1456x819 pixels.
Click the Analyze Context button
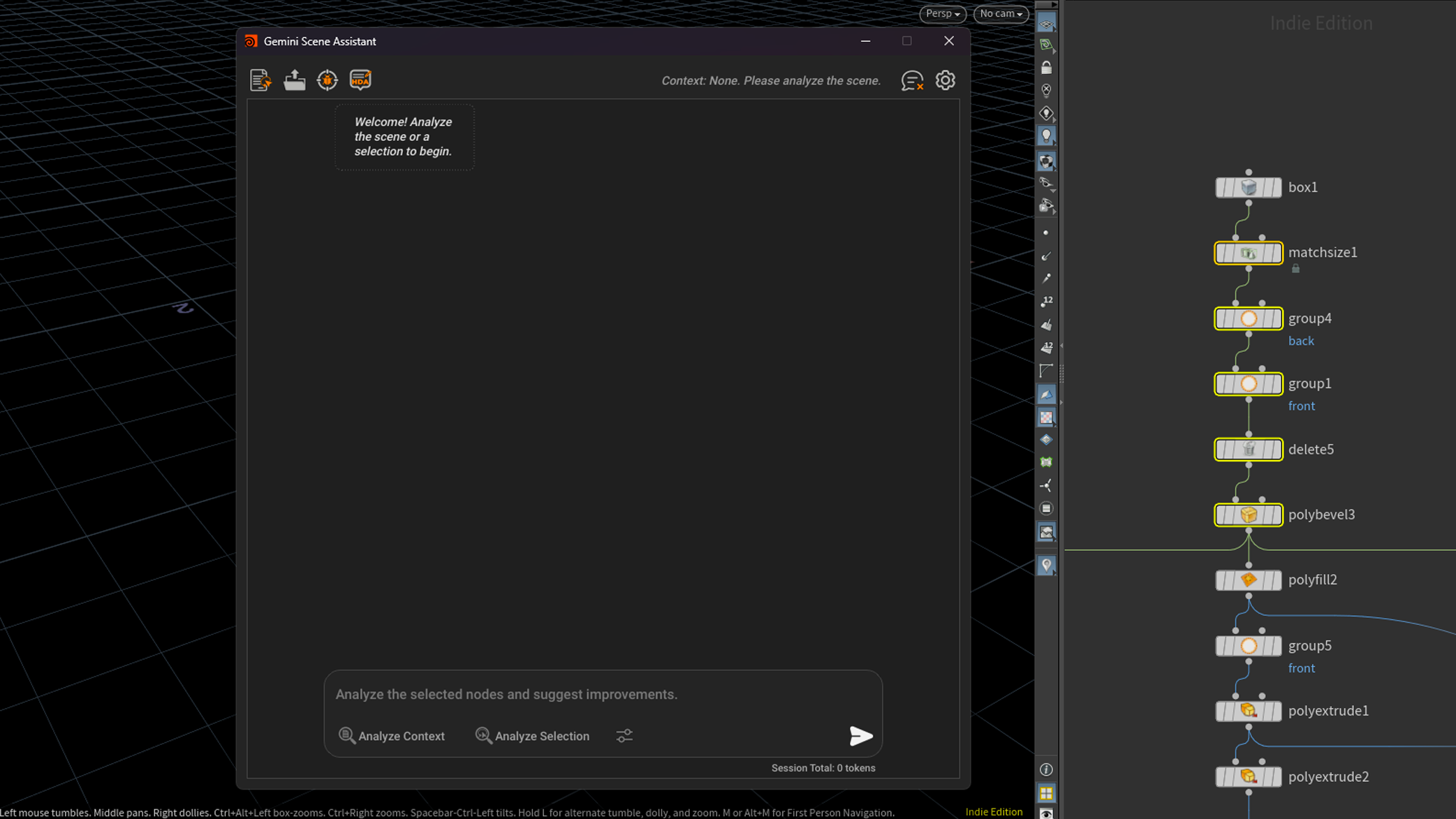click(x=392, y=736)
